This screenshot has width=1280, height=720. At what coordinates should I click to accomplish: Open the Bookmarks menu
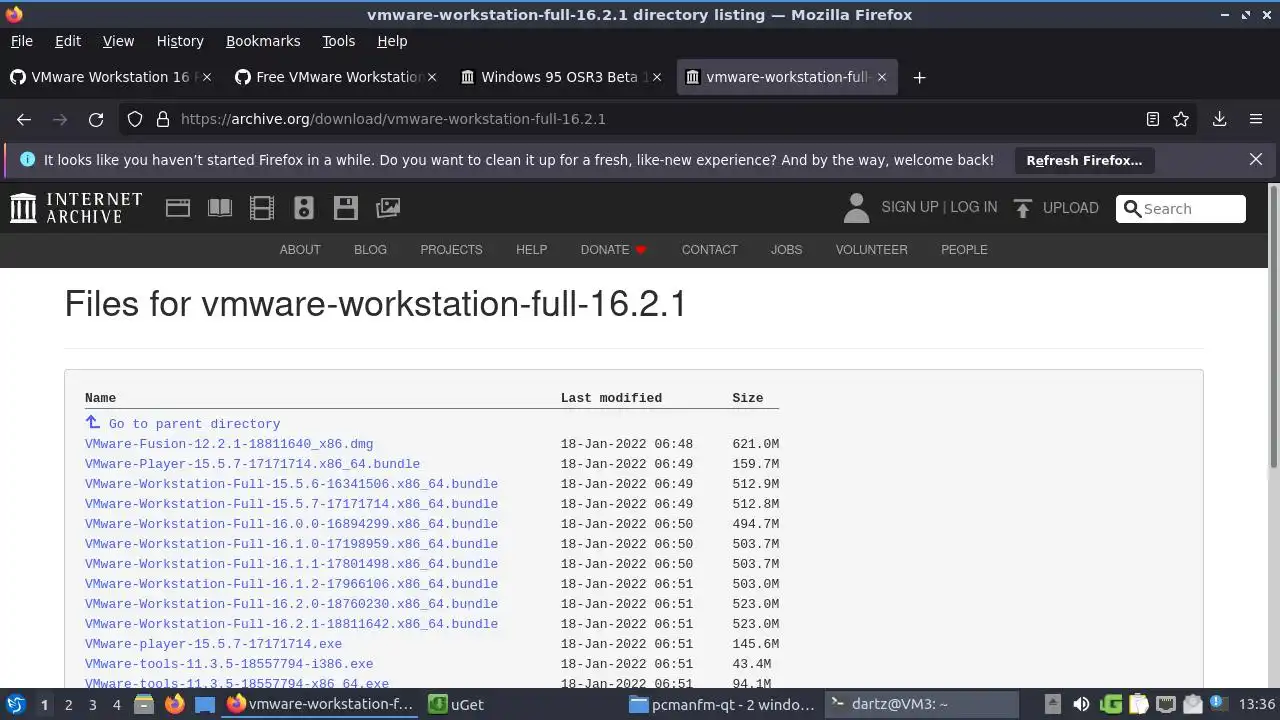pyautogui.click(x=263, y=41)
